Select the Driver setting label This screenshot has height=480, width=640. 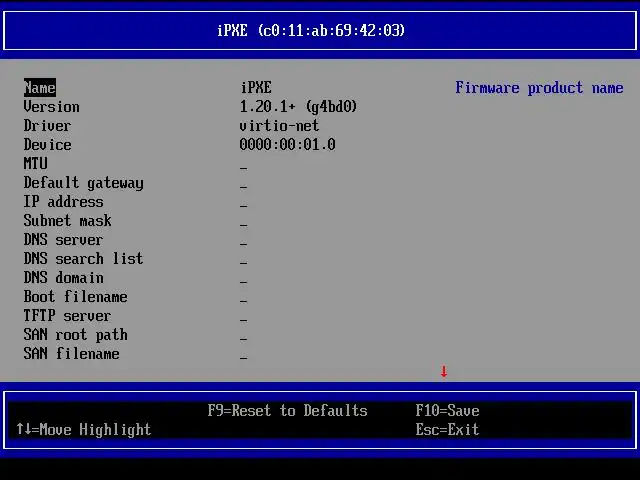click(47, 126)
